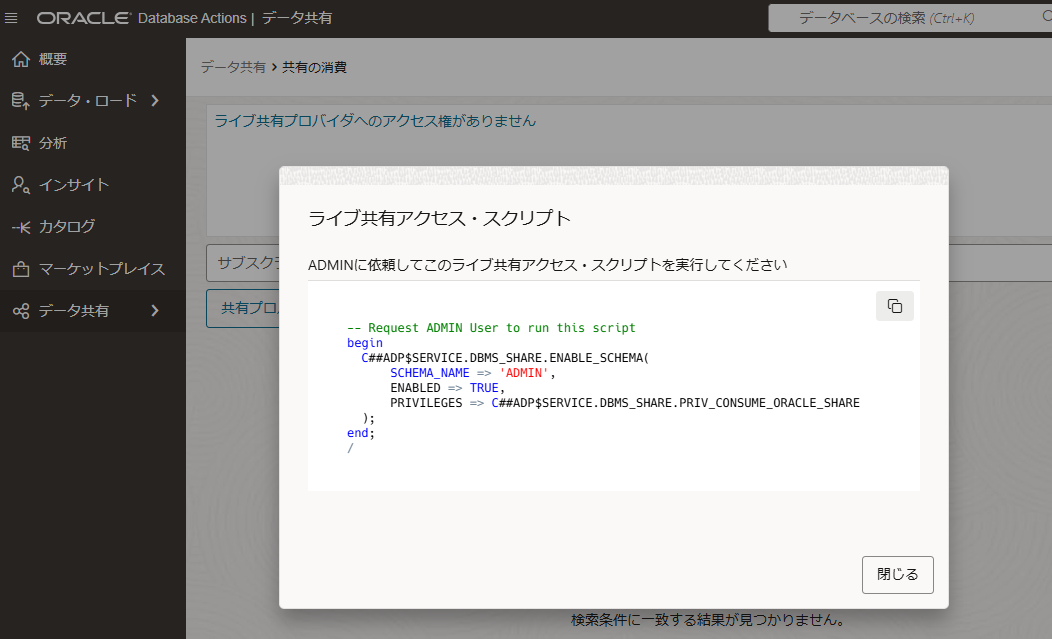The height and width of the screenshot is (639, 1052).
Task: Expand the データ共有 submenu chevron
Action: tap(154, 311)
